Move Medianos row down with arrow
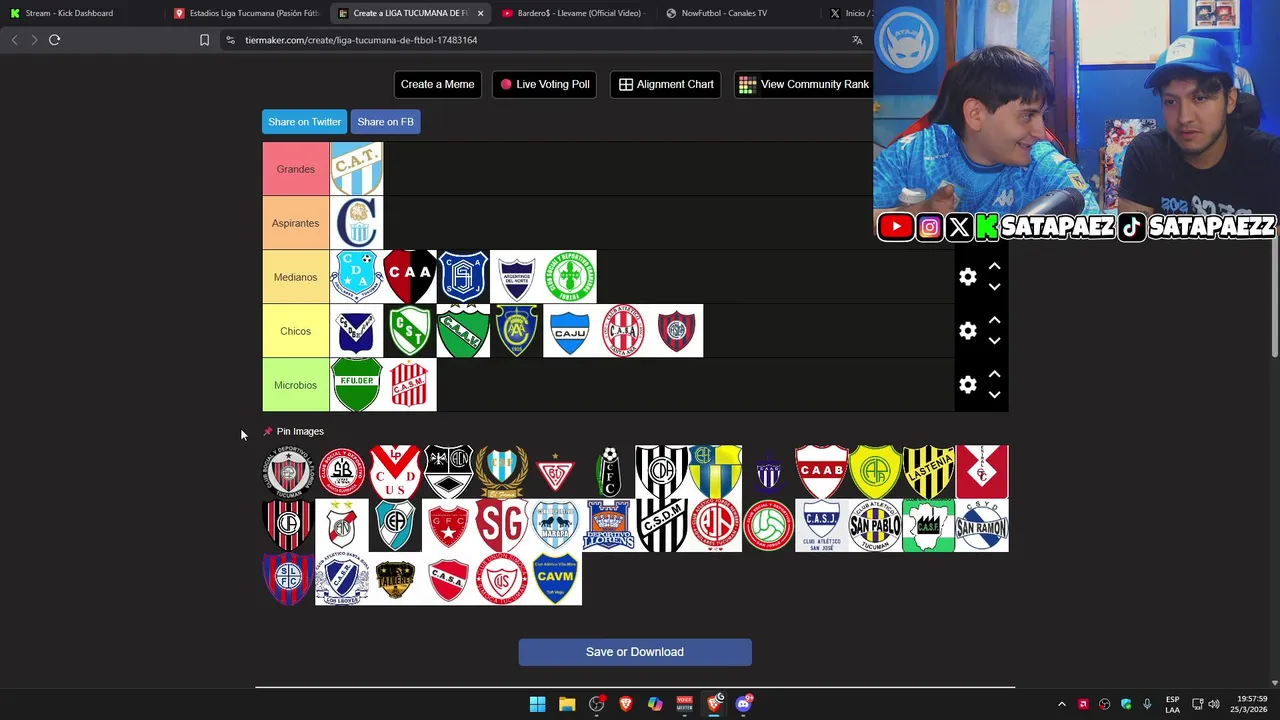Viewport: 1280px width, 720px height. click(x=994, y=287)
